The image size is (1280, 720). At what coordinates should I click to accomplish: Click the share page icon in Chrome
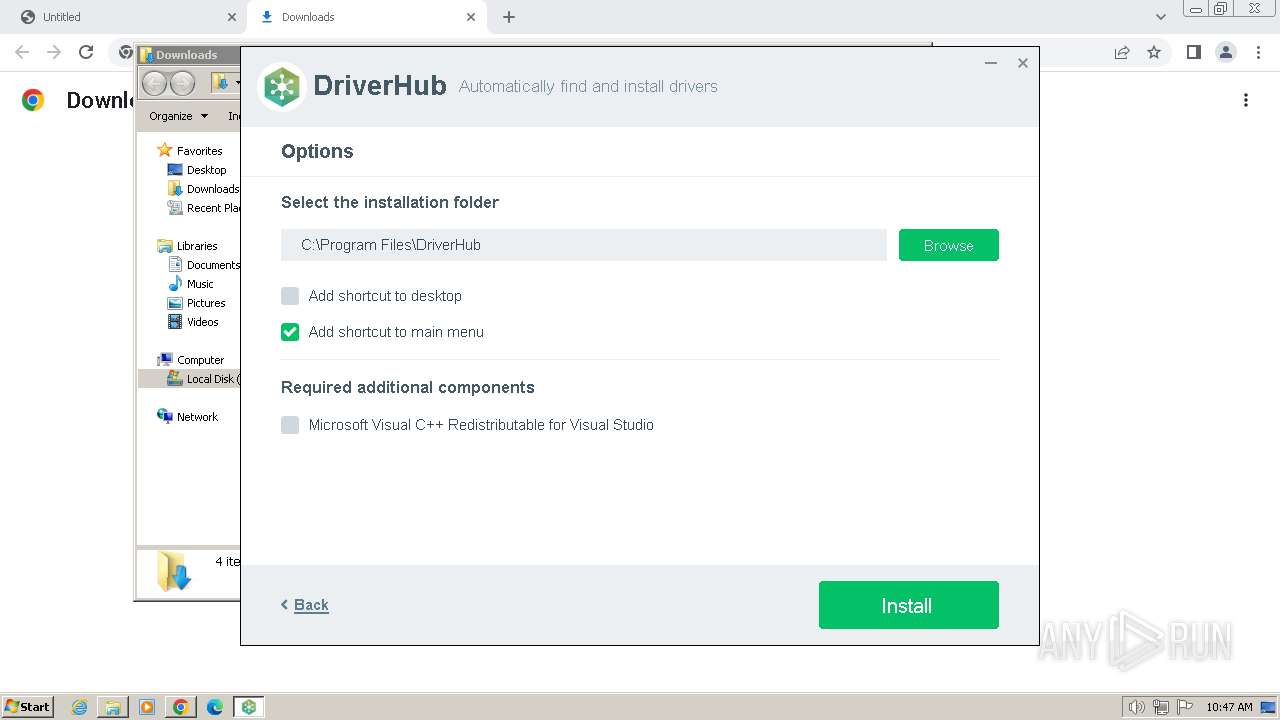pyautogui.click(x=1122, y=52)
